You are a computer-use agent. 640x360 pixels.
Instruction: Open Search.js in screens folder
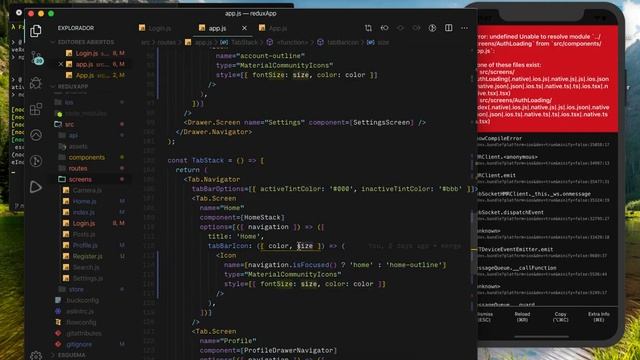86,267
